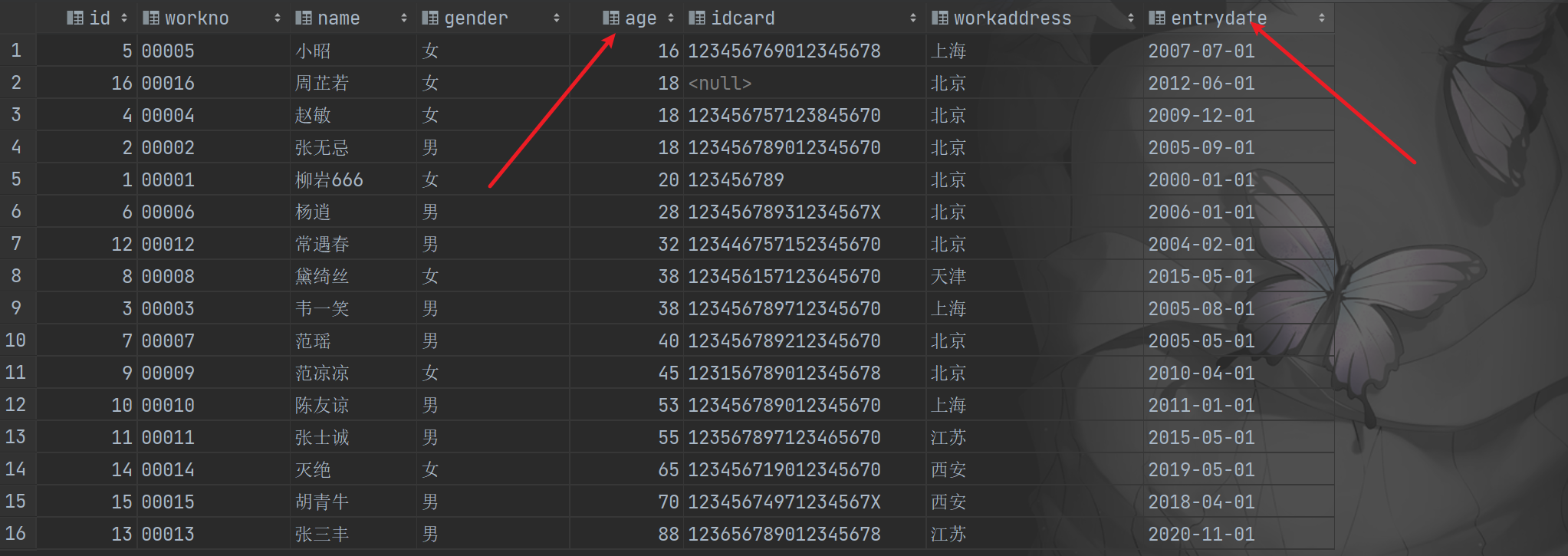Select the gutter row number for 张三丰
The height and width of the screenshot is (556, 1568).
pyautogui.click(x=16, y=534)
